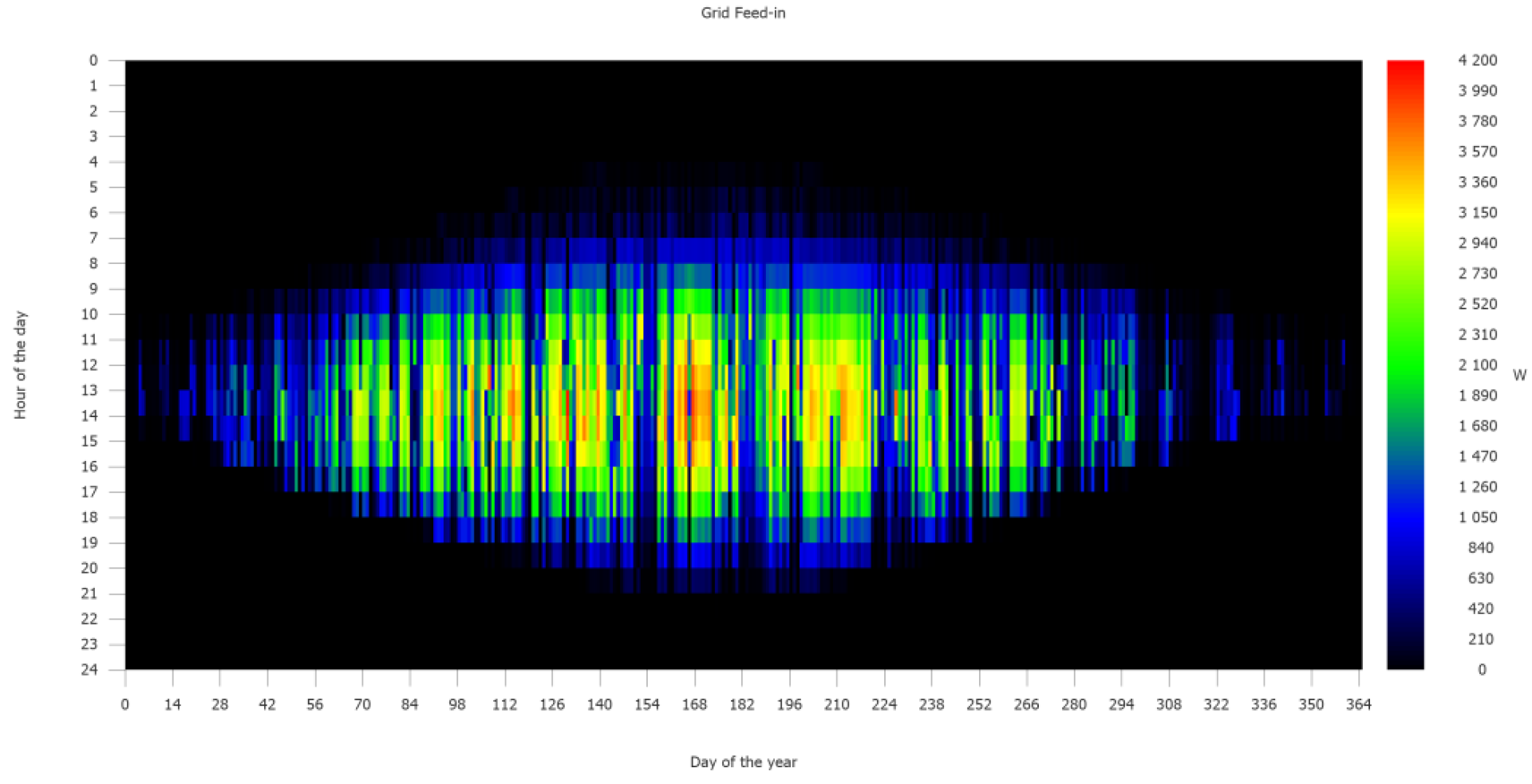Click the 0 value at the legend bottom
The height and width of the screenshot is (784, 1532).
[x=1482, y=670]
